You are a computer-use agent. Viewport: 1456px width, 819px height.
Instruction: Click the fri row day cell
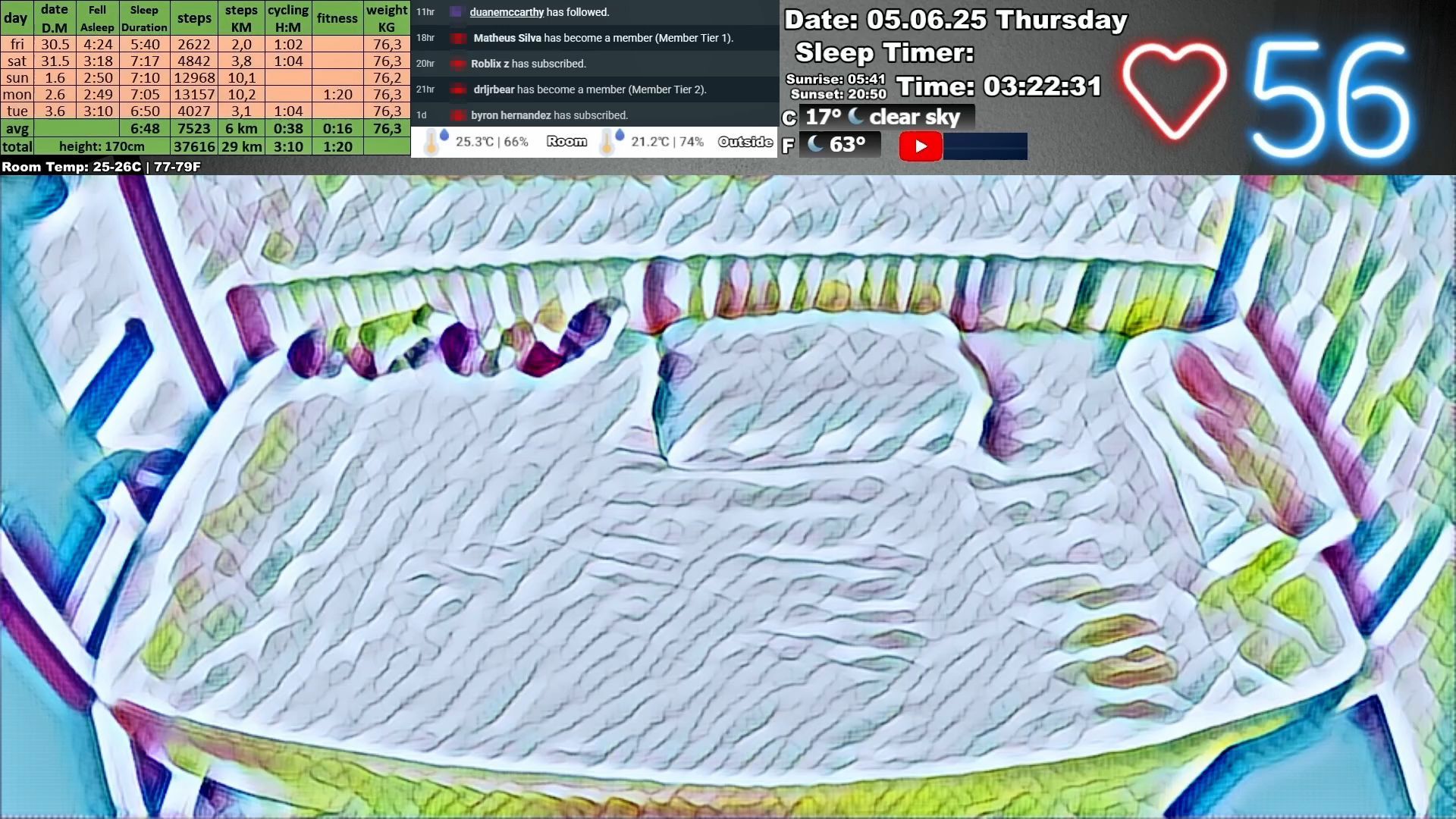(x=17, y=44)
